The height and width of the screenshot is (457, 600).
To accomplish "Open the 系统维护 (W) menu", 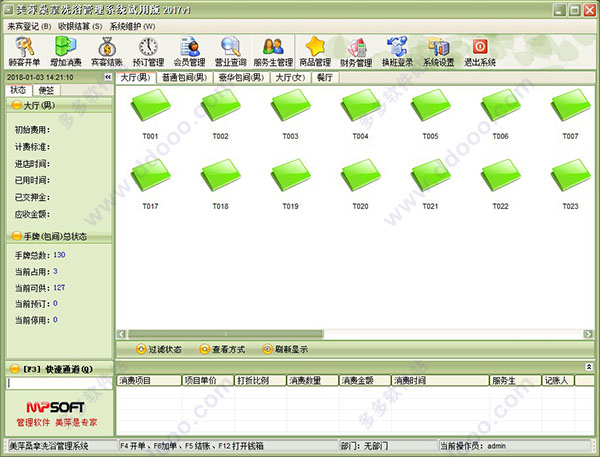I will 132,26.
